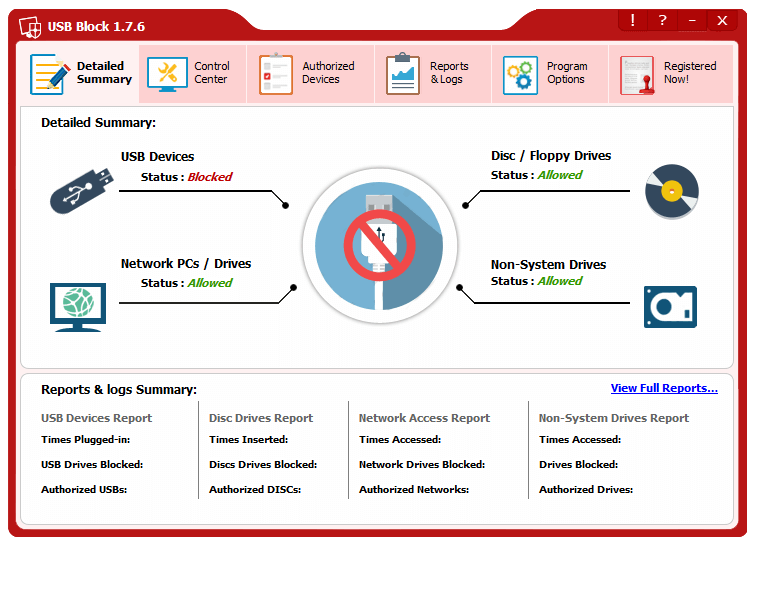Click the Reports & Logs clipboard chart icon
Image resolution: width=776 pixels, height=589 pixels.
403,74
